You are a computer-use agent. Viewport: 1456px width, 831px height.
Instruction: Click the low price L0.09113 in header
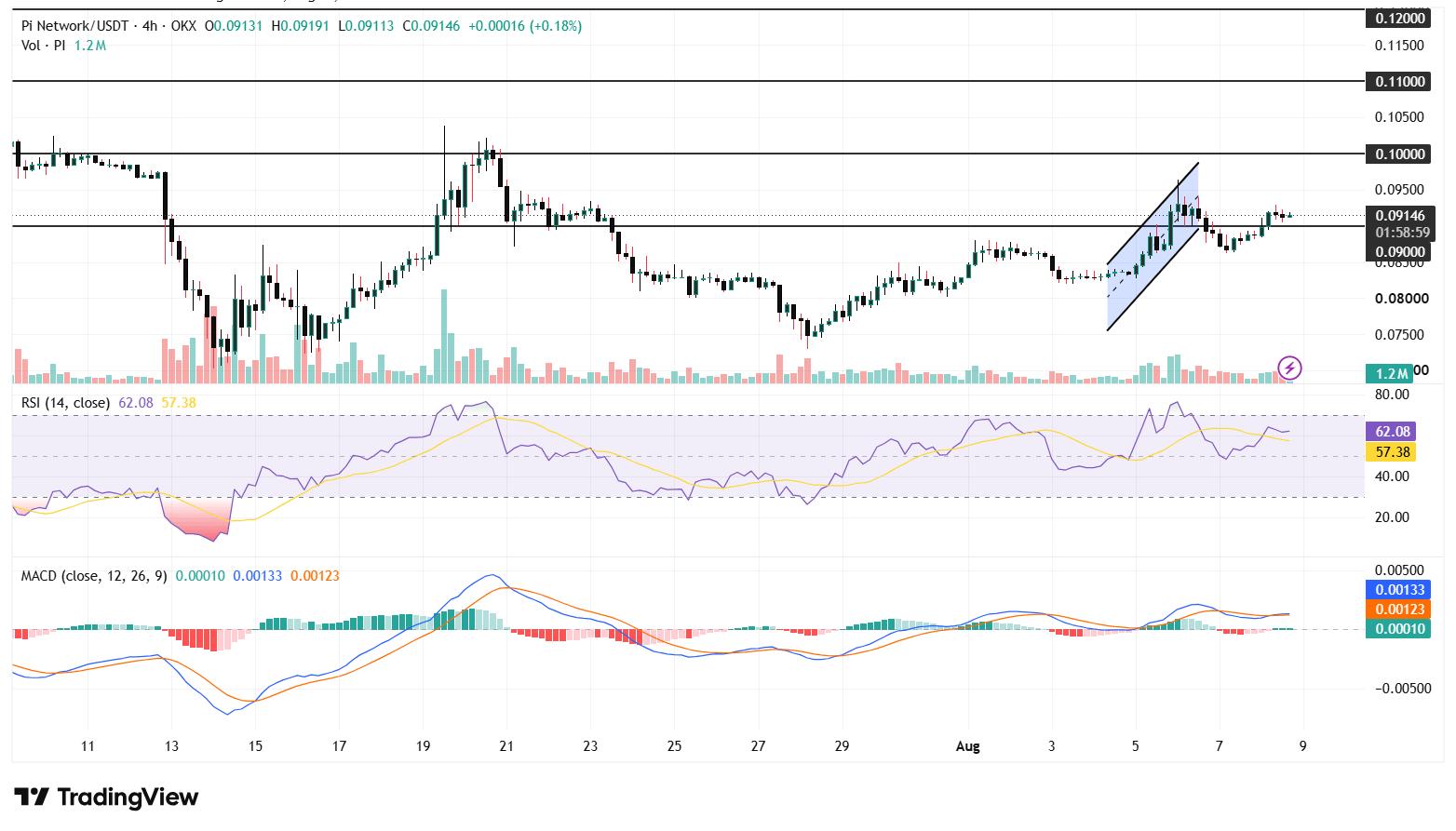(365, 26)
